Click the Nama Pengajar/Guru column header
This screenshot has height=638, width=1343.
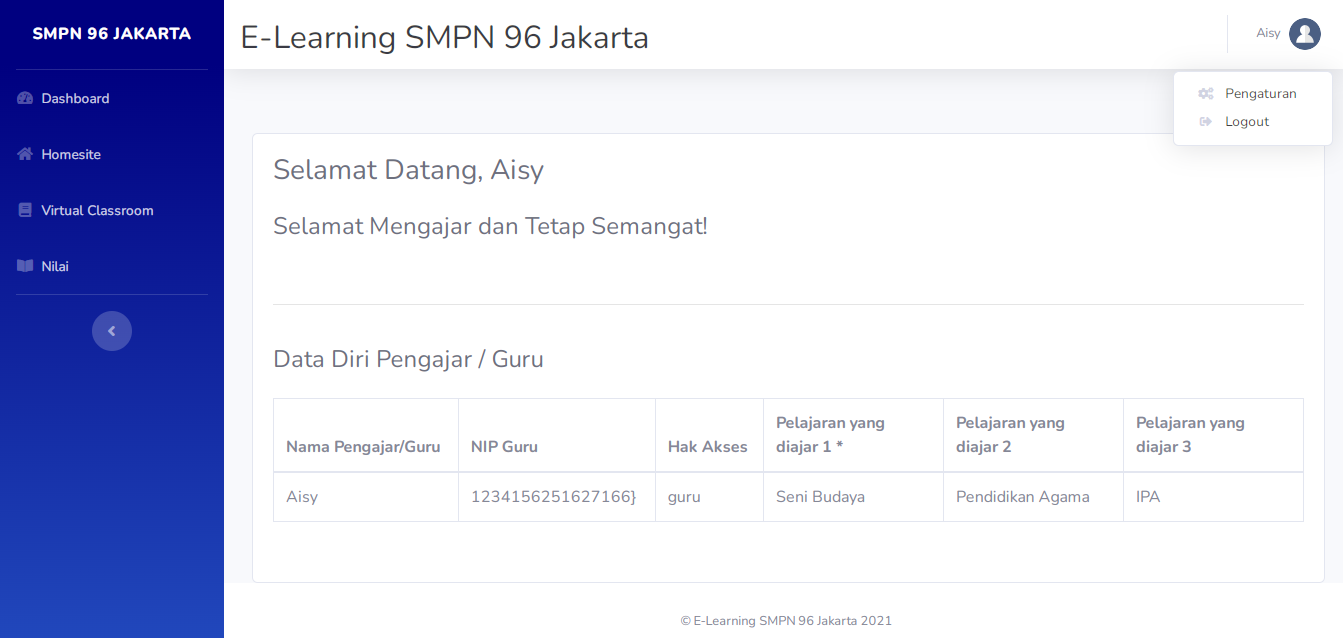pos(363,447)
